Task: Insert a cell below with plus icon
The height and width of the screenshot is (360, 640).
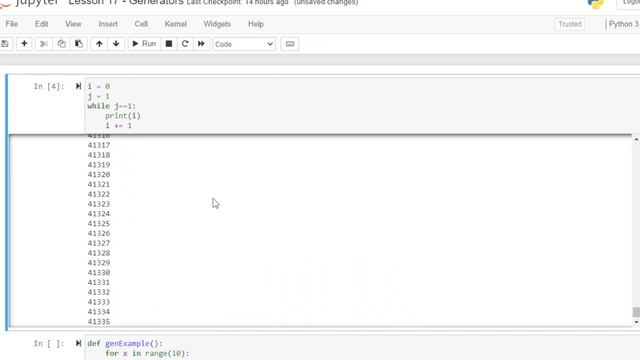Action: click(x=24, y=44)
